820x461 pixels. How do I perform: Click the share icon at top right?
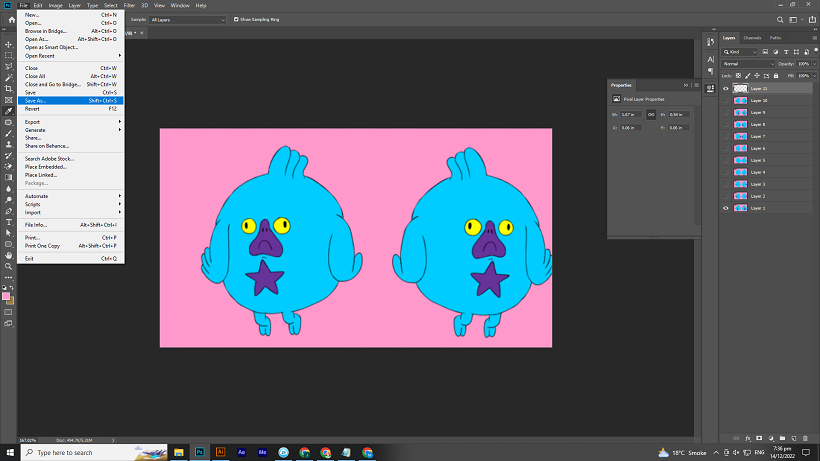[812, 19]
